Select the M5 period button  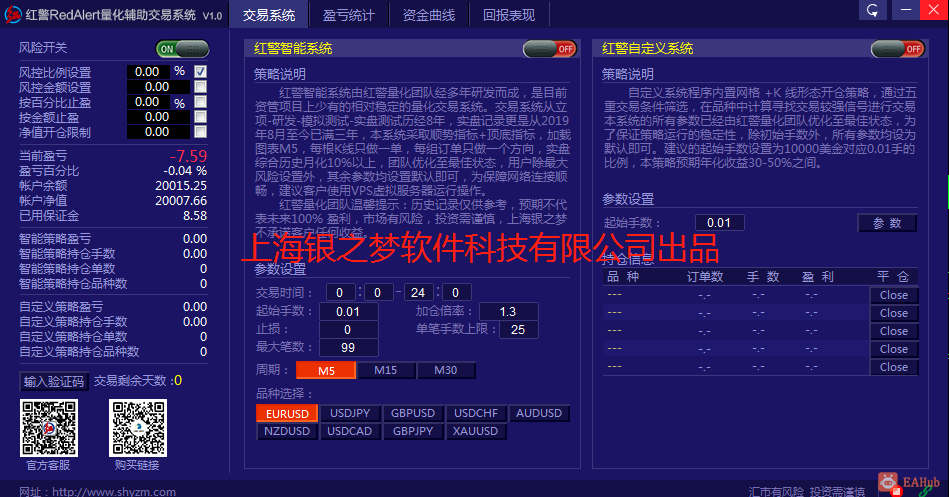tap(326, 370)
